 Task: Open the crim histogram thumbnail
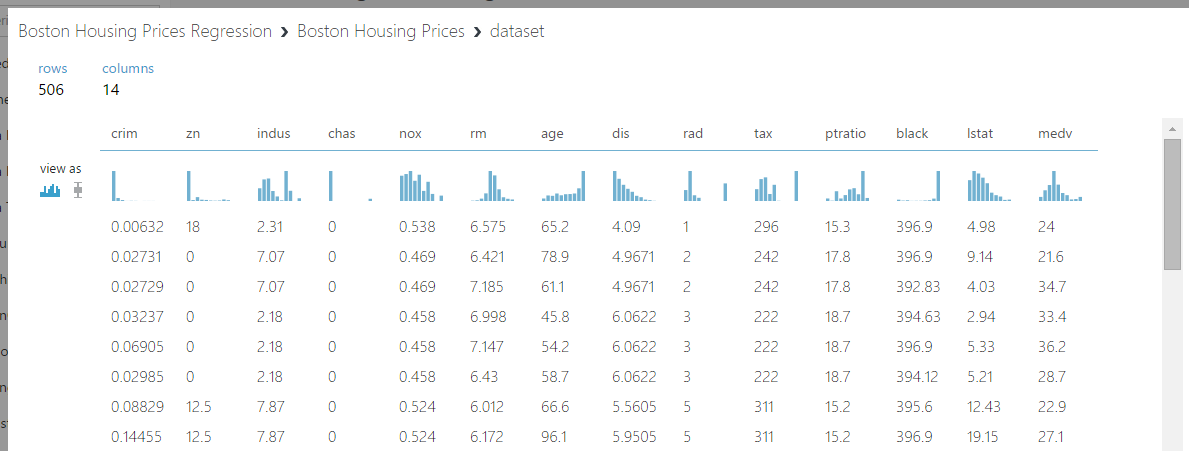point(133,186)
